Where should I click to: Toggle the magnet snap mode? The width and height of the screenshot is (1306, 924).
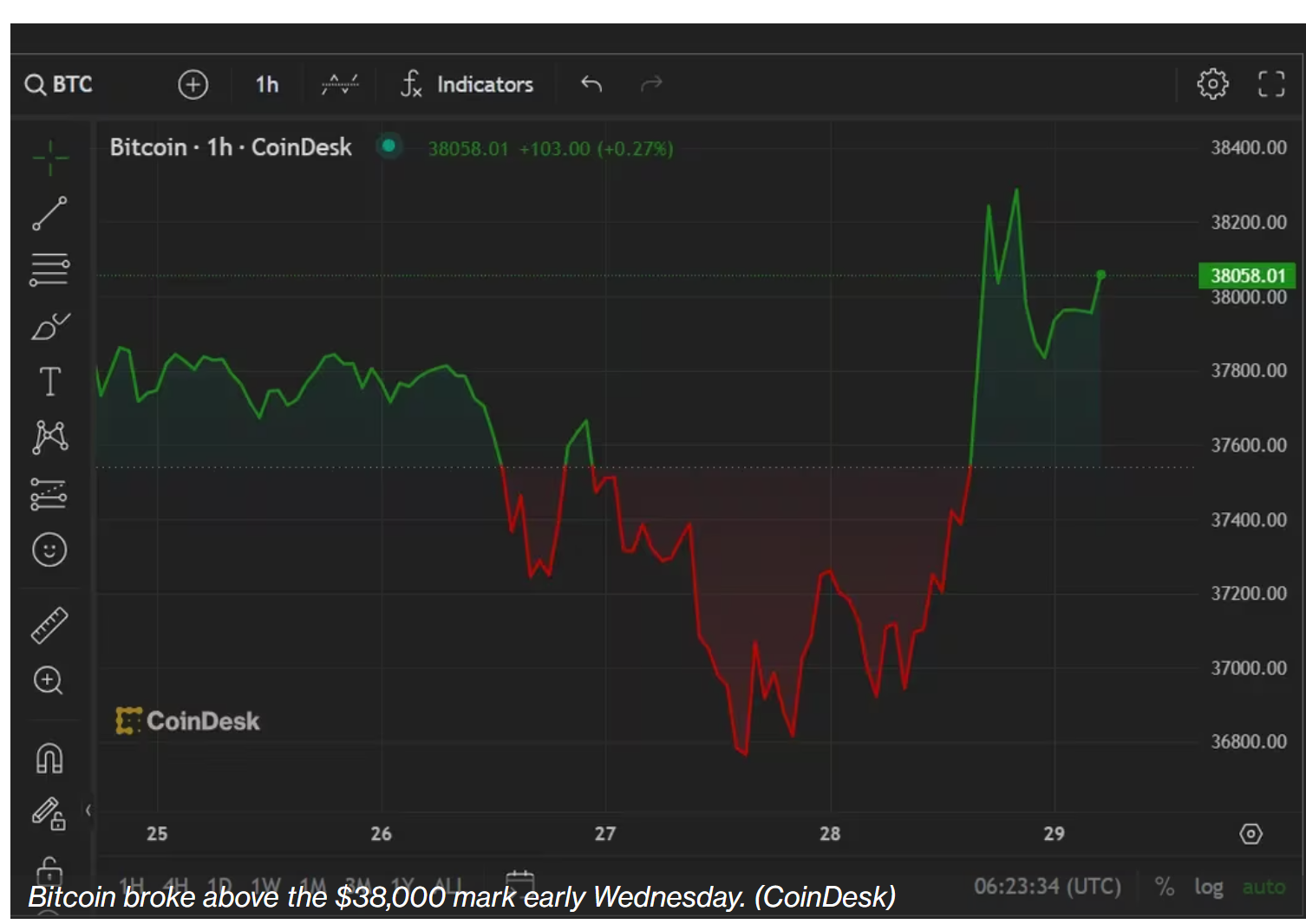point(49,758)
